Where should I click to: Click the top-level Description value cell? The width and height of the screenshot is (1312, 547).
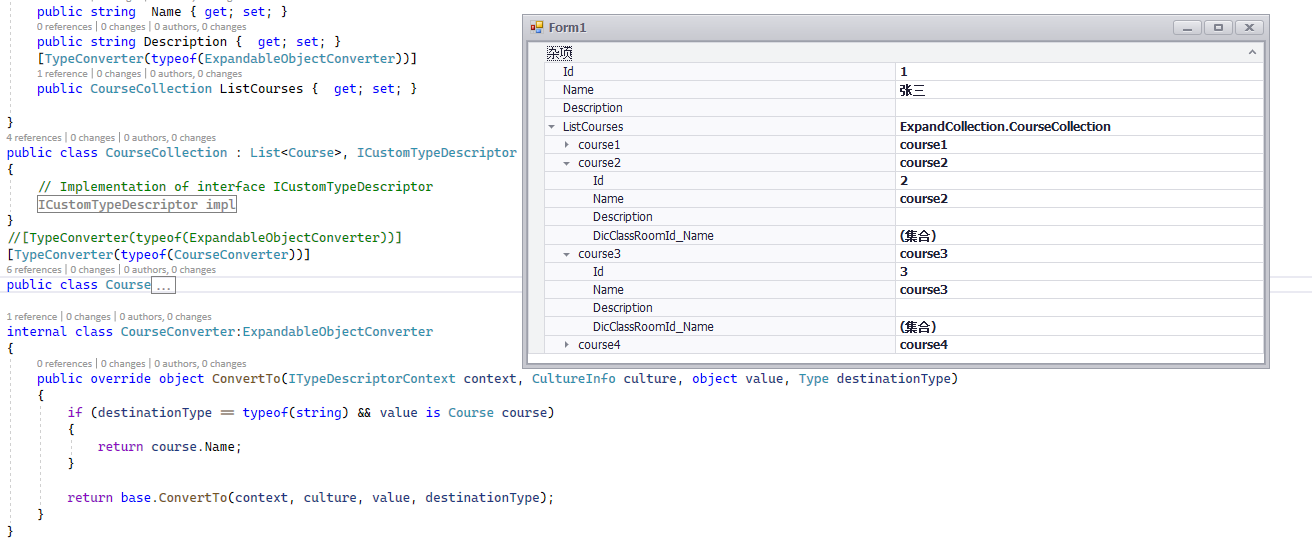(x=1078, y=108)
